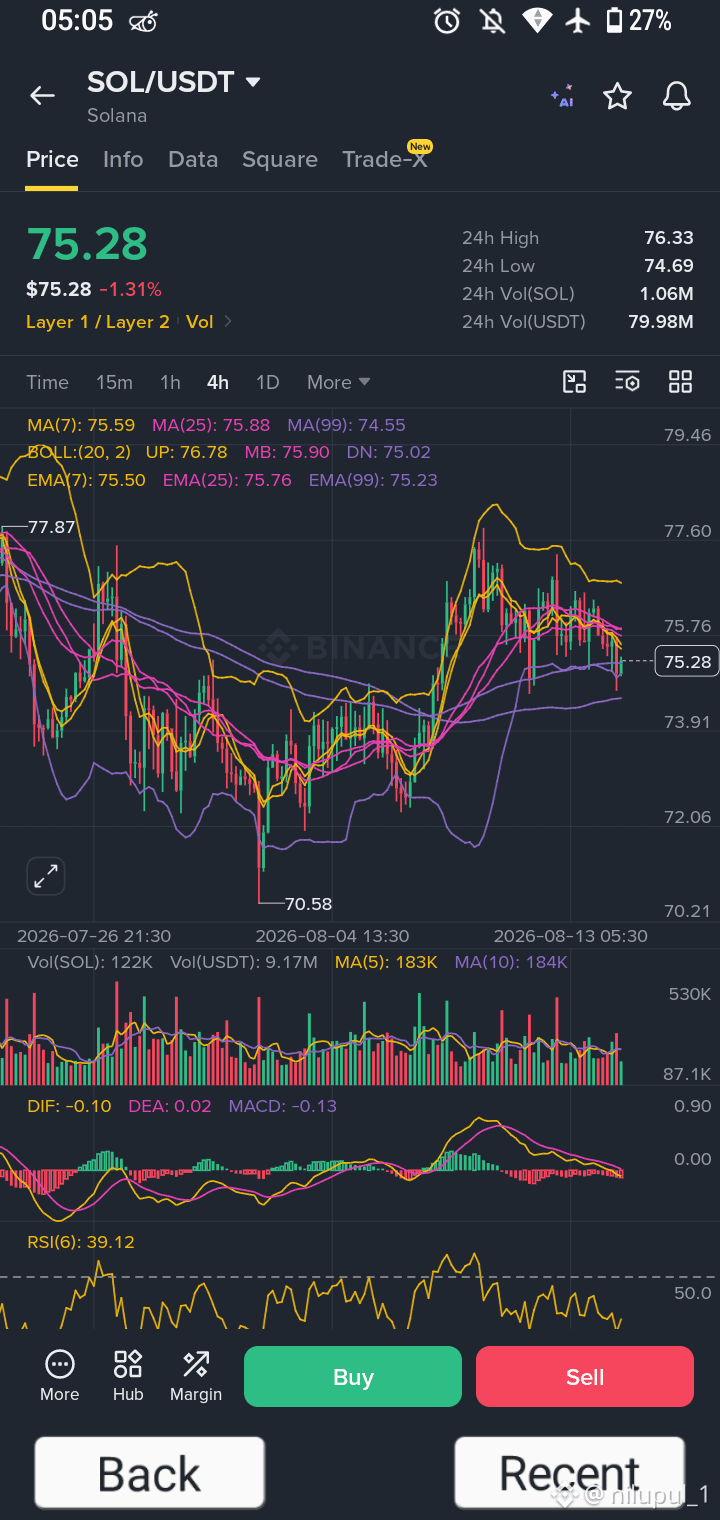
Task: Tap the Layer 1 / Layer 2 tag
Action: click(98, 322)
